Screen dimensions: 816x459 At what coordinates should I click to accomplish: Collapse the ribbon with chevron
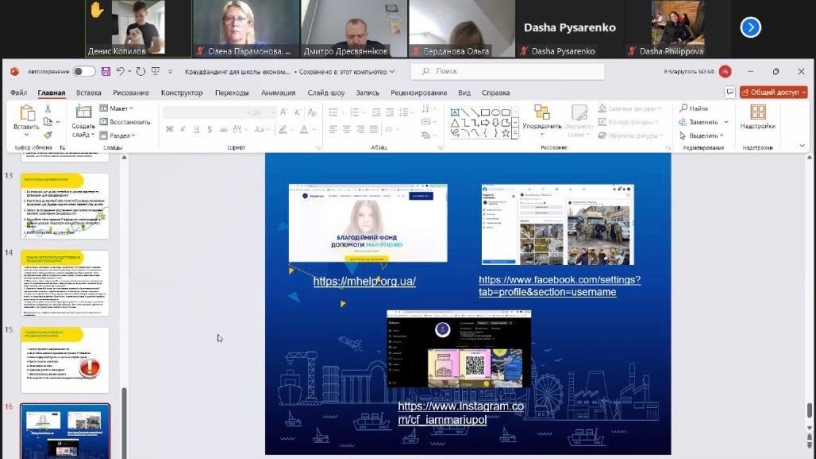[x=802, y=146]
